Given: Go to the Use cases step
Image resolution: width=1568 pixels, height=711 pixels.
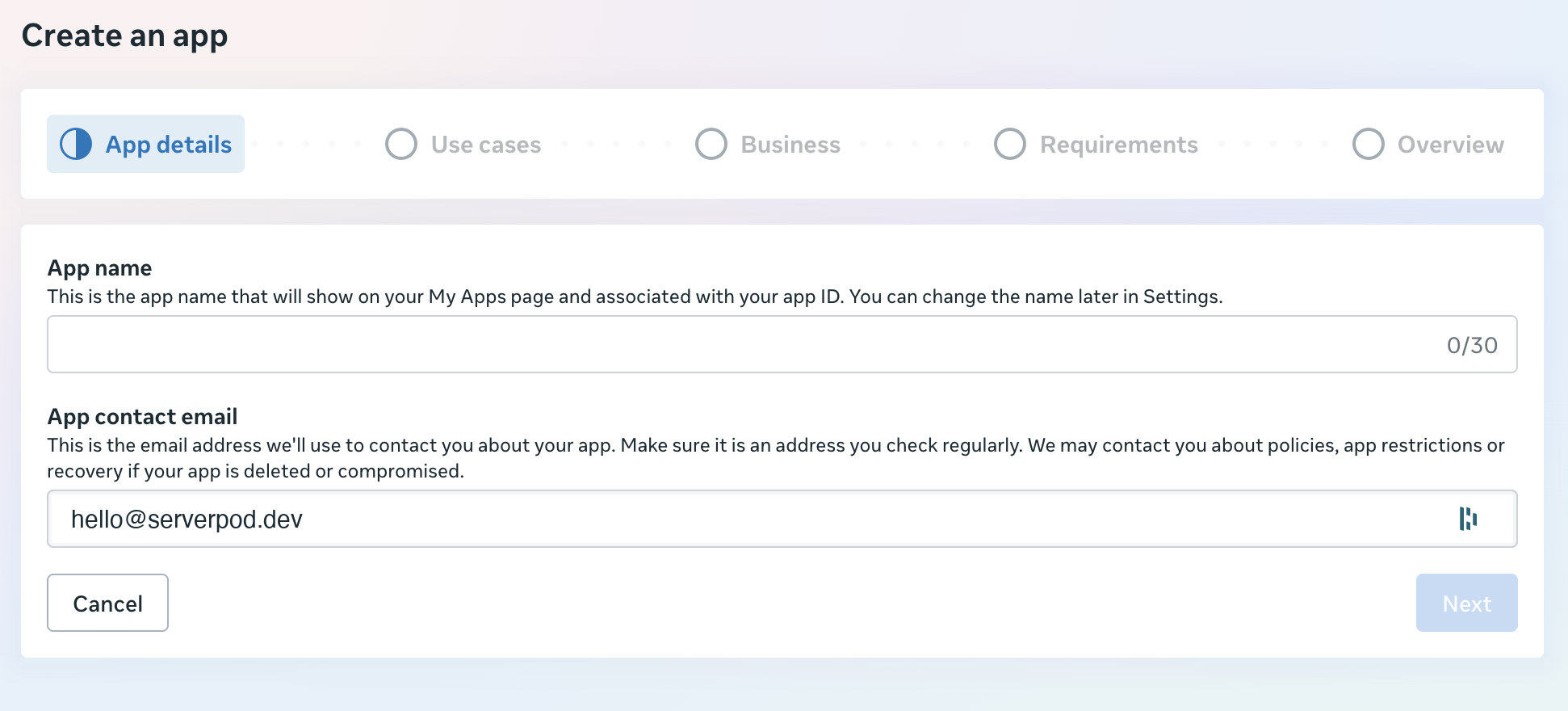Looking at the screenshot, I should (463, 144).
